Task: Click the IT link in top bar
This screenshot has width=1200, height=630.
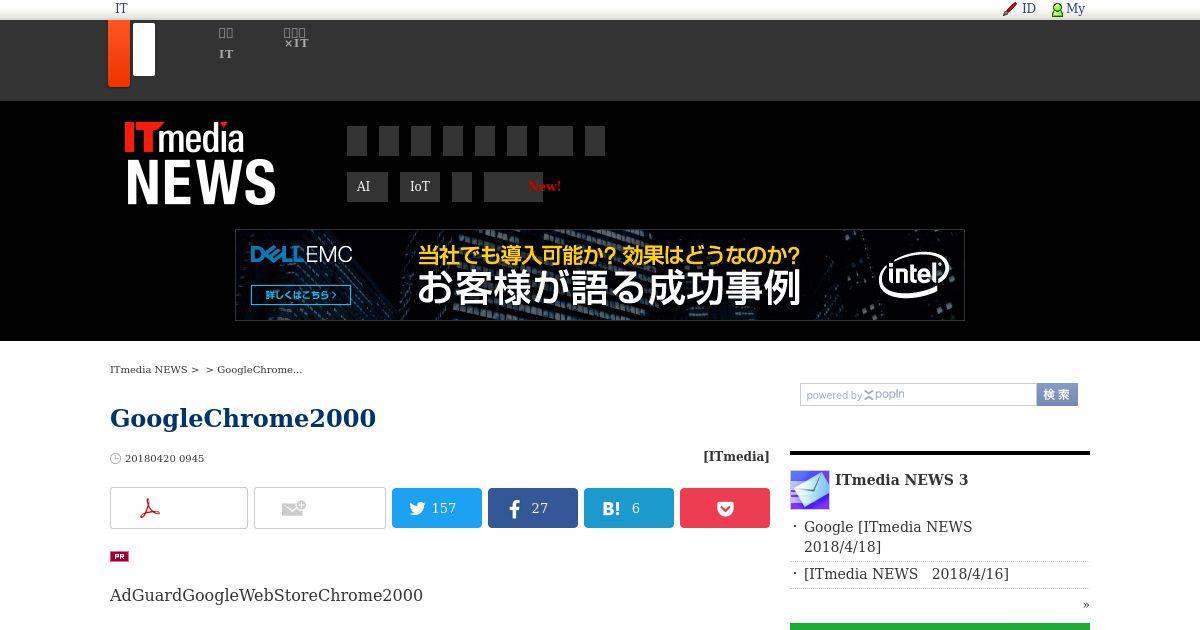Action: (x=121, y=9)
